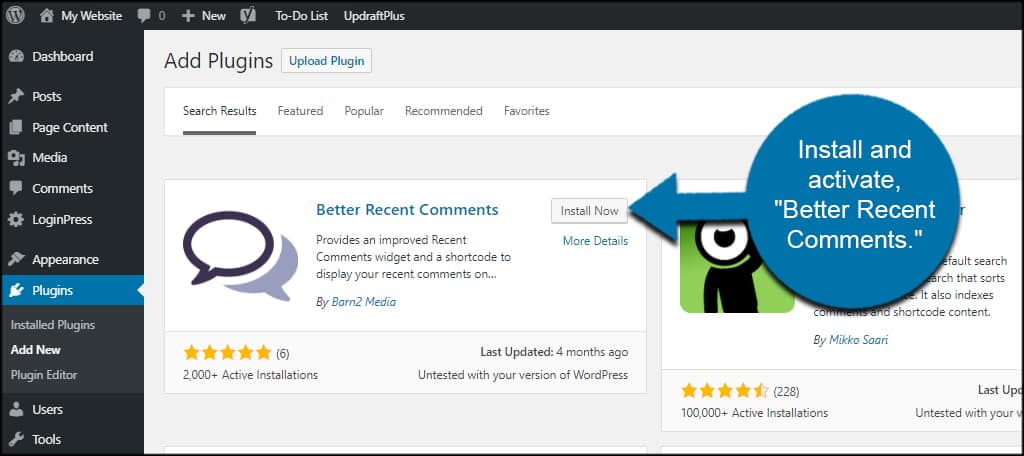Click the Comments bubble icon in sidebar

[x=16, y=189]
